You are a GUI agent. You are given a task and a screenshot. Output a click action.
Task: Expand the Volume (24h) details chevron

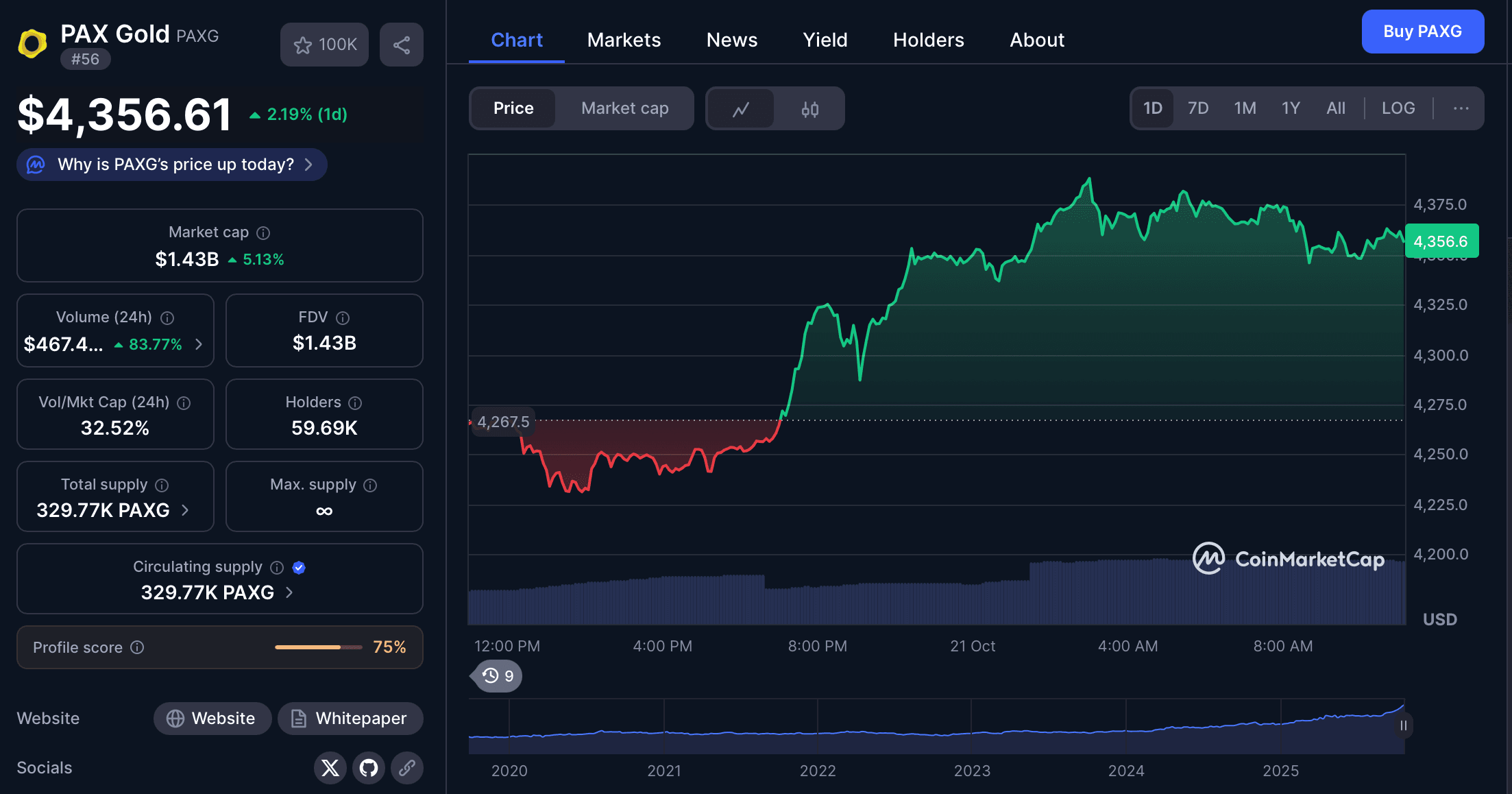click(199, 345)
